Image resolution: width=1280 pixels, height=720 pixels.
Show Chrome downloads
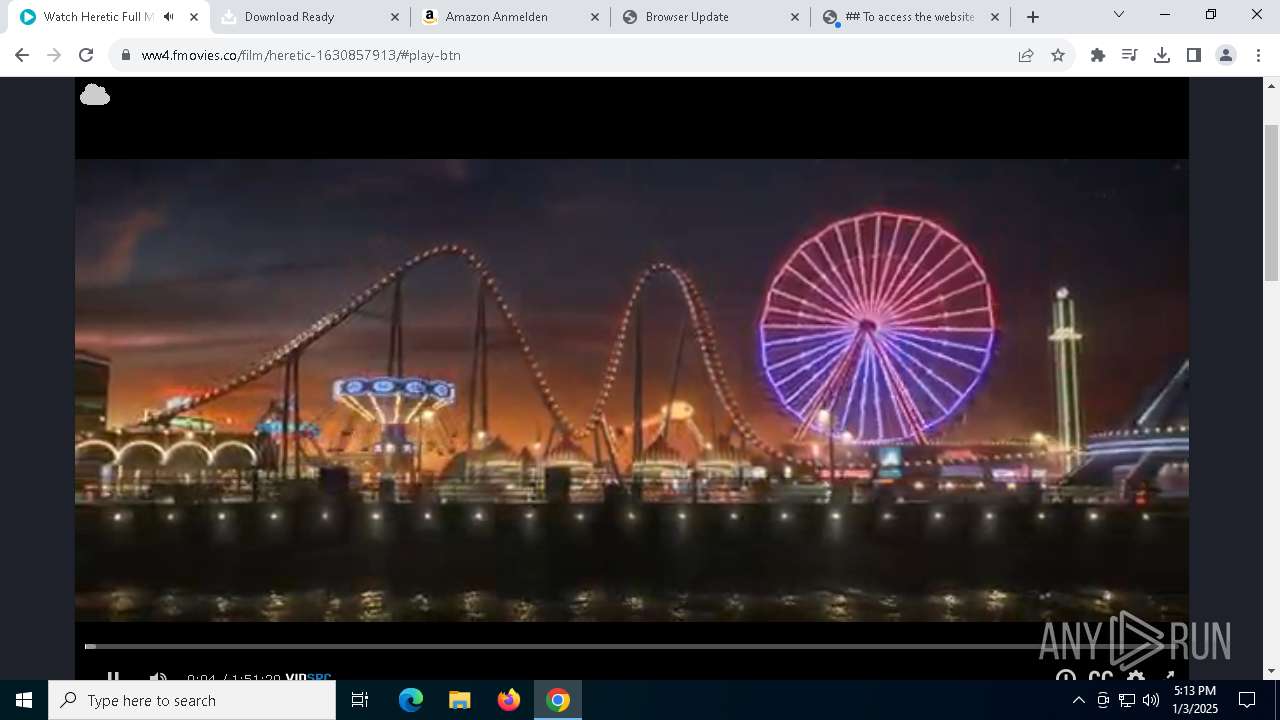1162,55
